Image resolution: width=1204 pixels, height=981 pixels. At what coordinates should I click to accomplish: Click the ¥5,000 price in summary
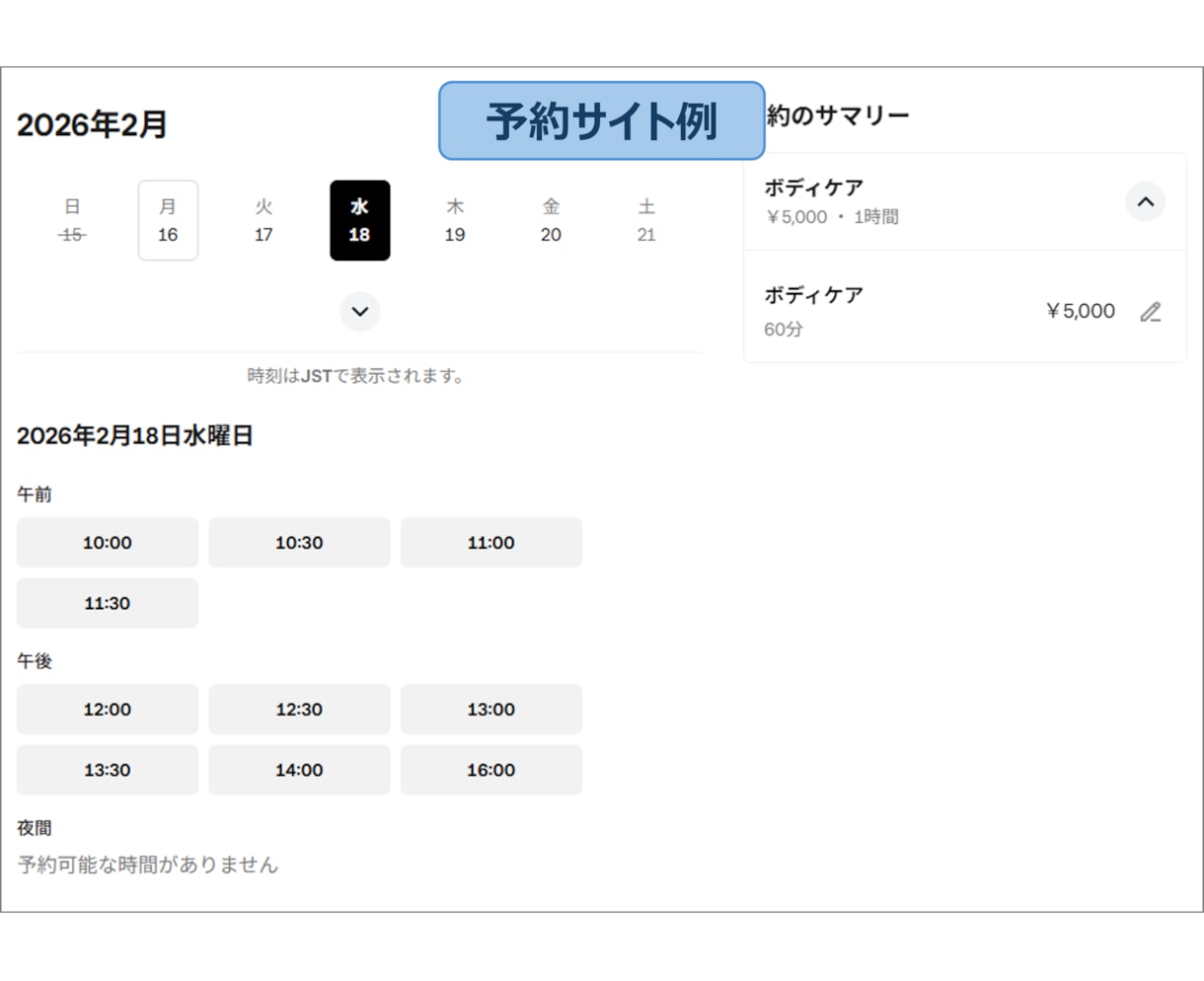click(1081, 311)
